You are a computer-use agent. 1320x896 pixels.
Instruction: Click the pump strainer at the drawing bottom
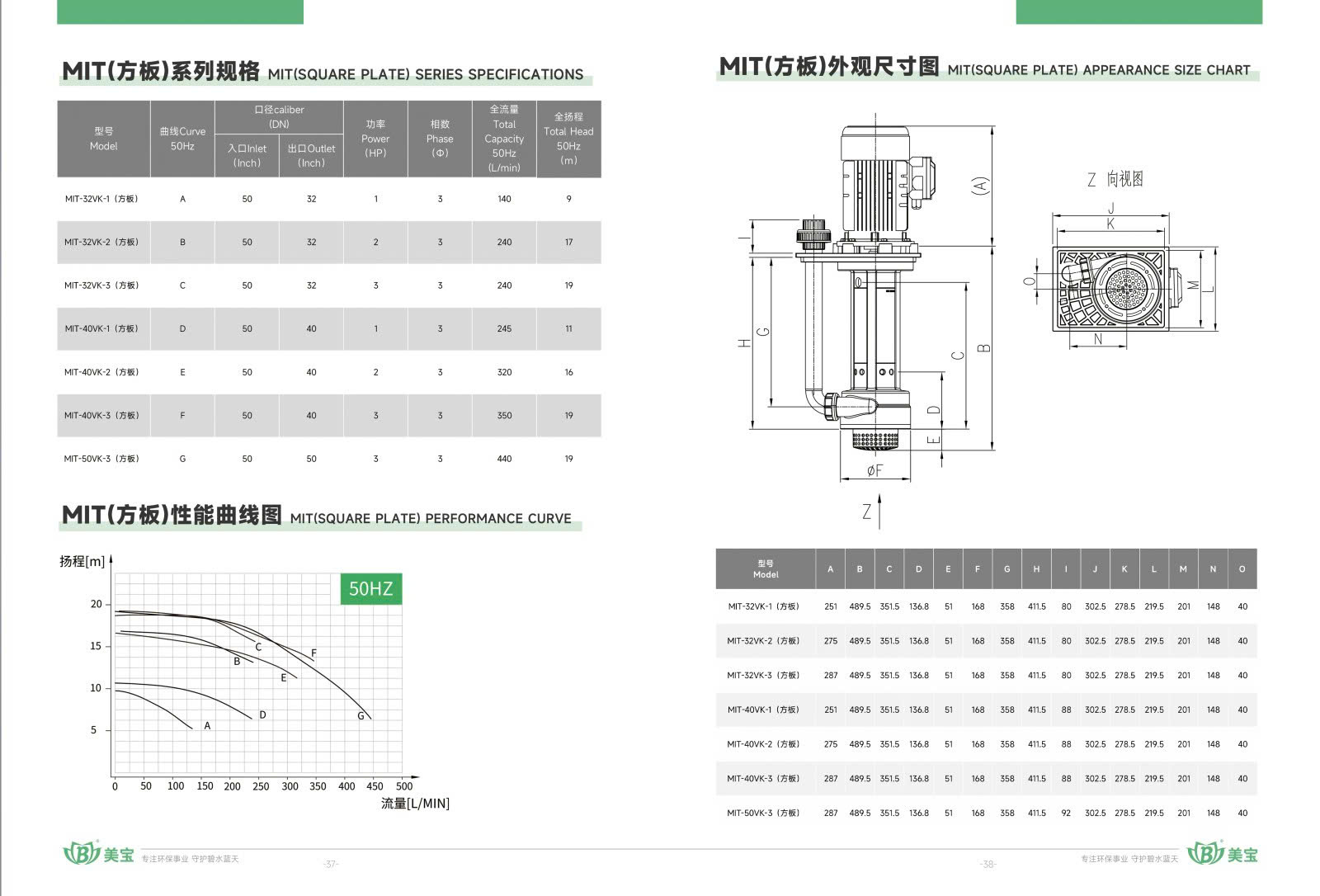point(874,441)
